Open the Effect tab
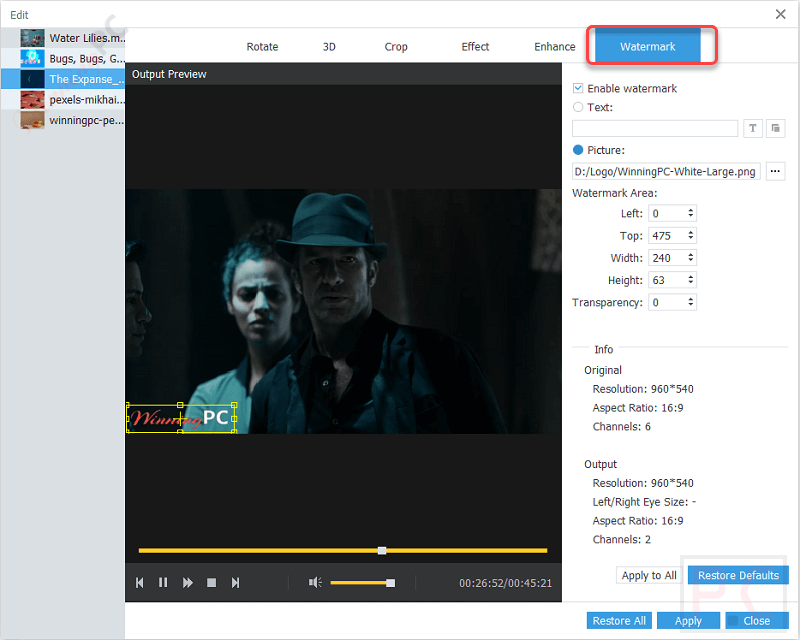This screenshot has height=640, width=800. 475,47
